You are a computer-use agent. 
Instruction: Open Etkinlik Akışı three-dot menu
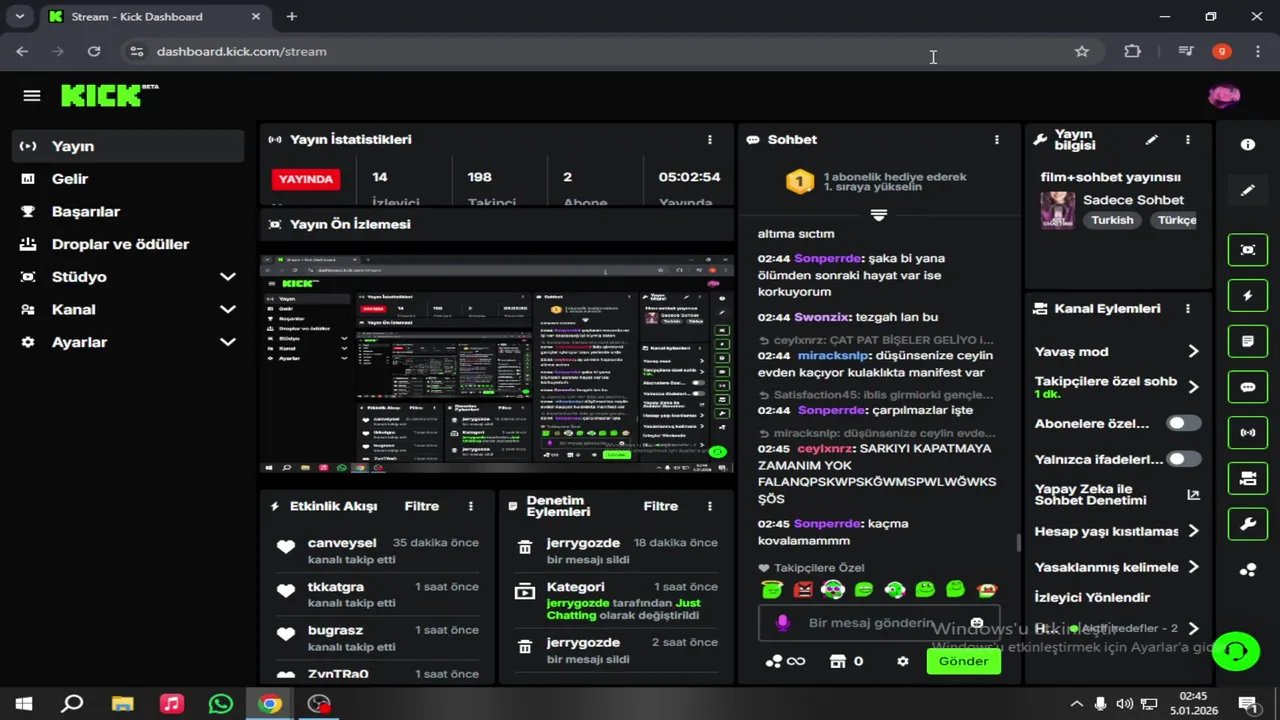click(x=471, y=507)
